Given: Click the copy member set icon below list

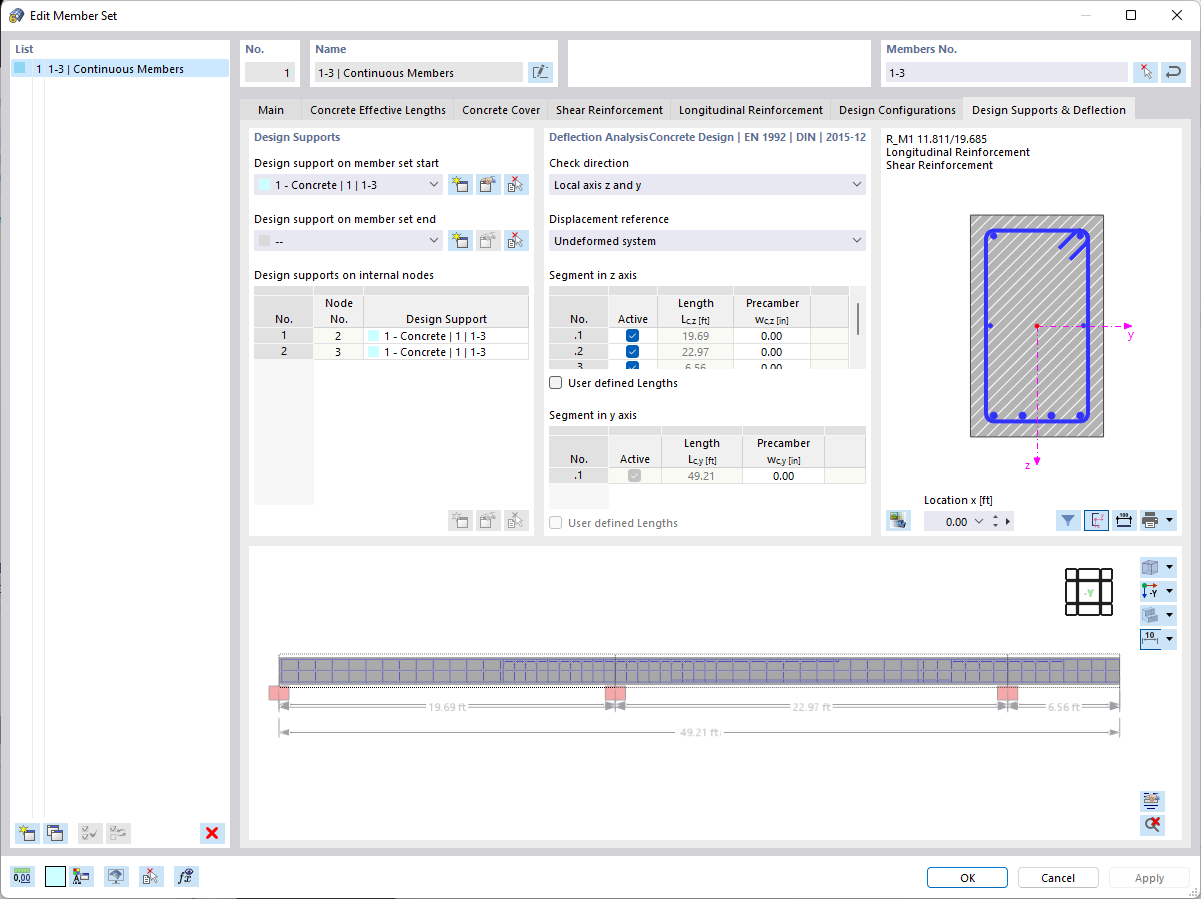Looking at the screenshot, I should click(55, 833).
